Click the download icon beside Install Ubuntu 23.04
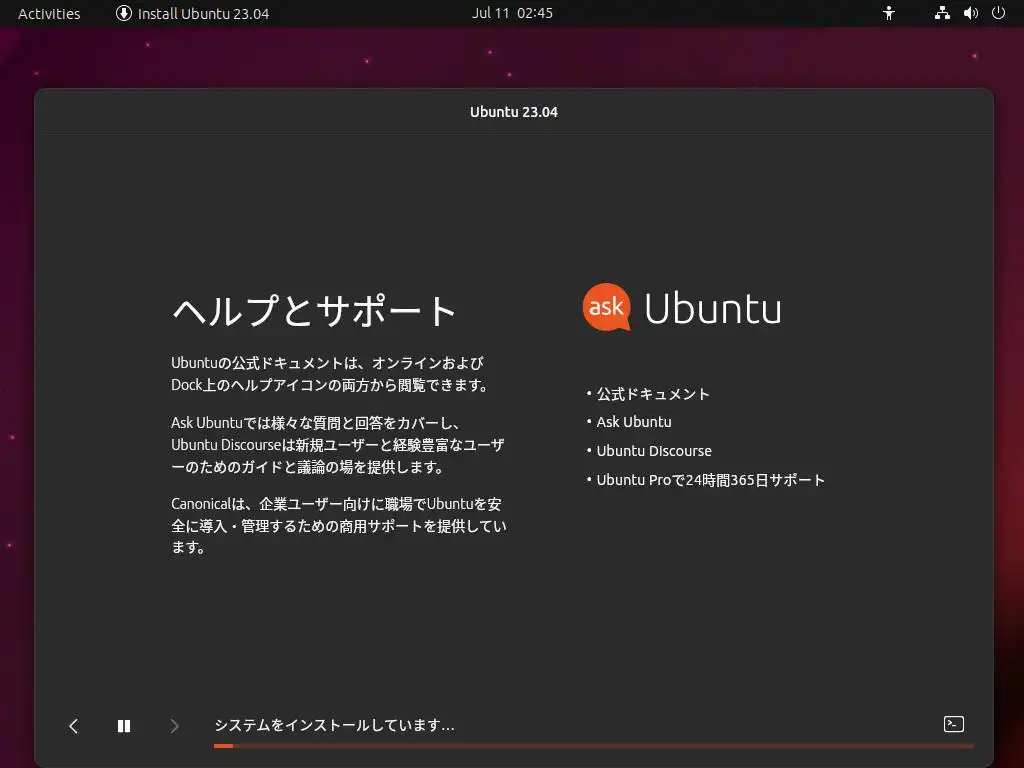The width and height of the screenshot is (1024, 768). (x=123, y=13)
